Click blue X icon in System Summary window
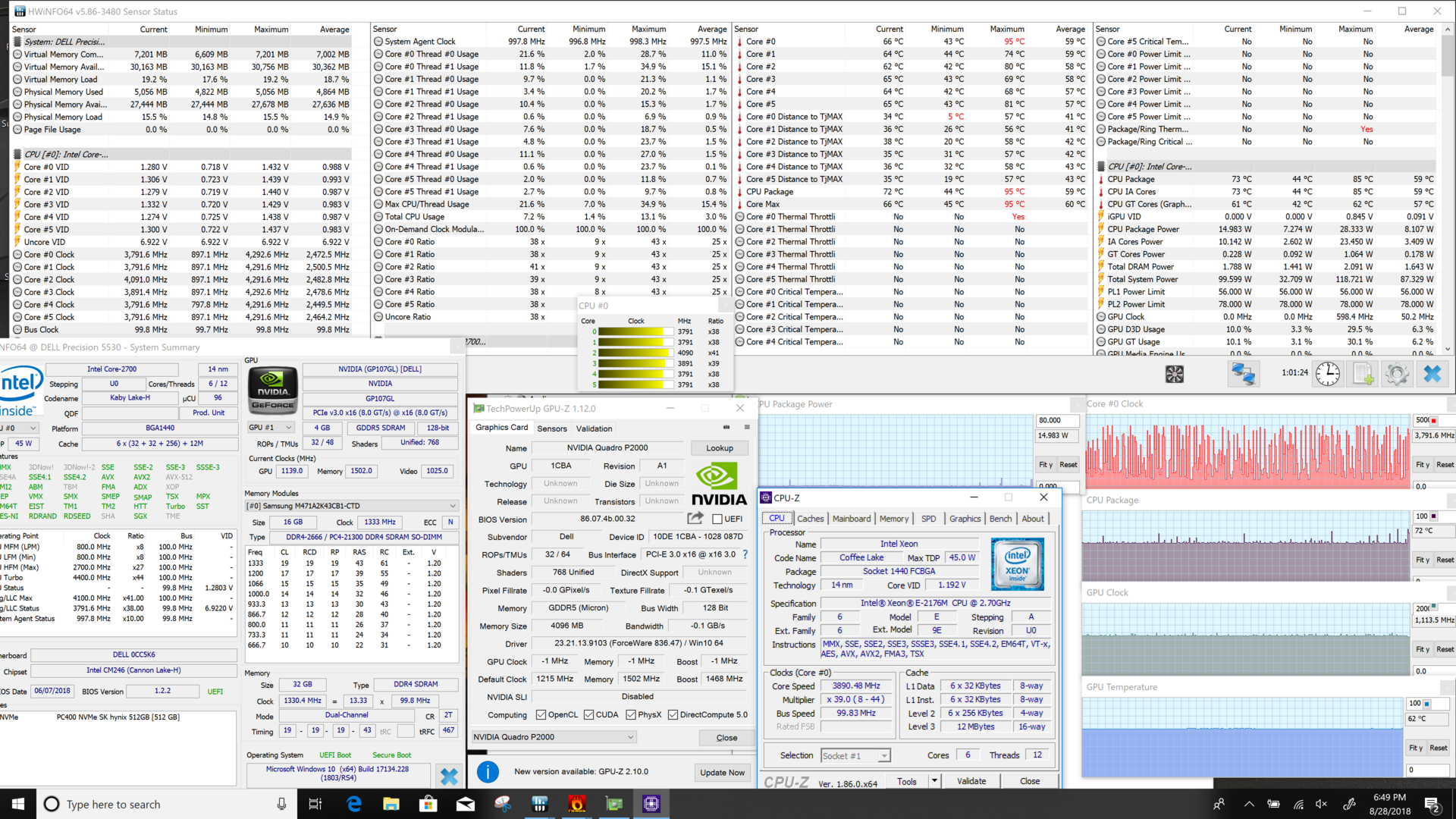 pyautogui.click(x=449, y=777)
